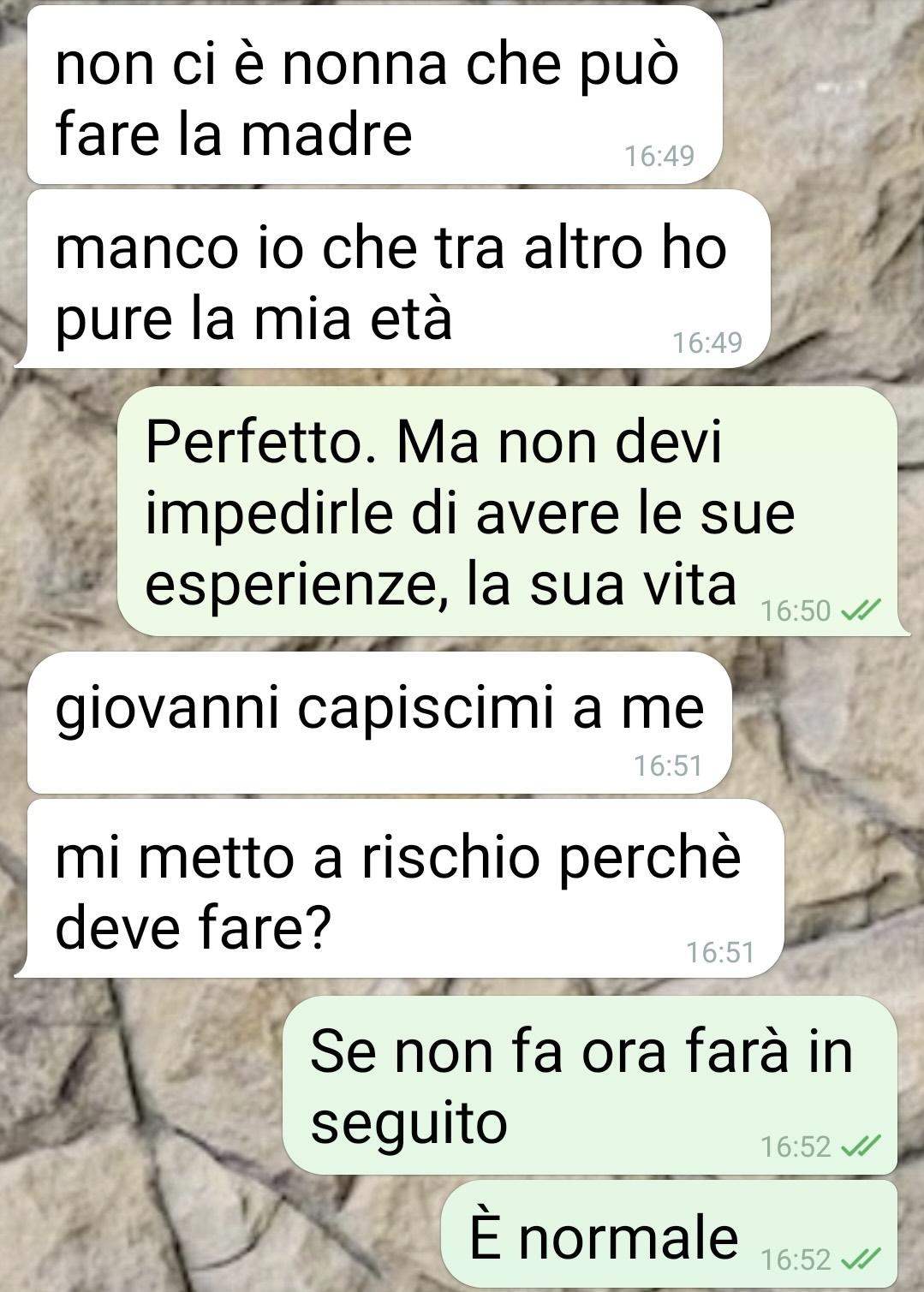Tap the read ticks on 'Se non fa ora' message
Viewport: 924px width, 1292px height.
860,1146
